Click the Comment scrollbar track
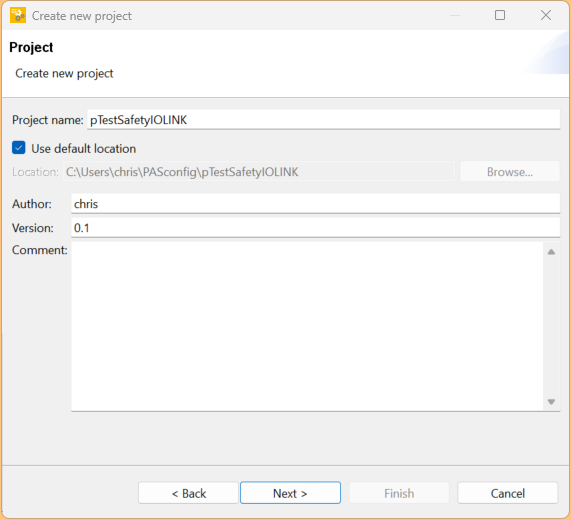 coord(551,326)
